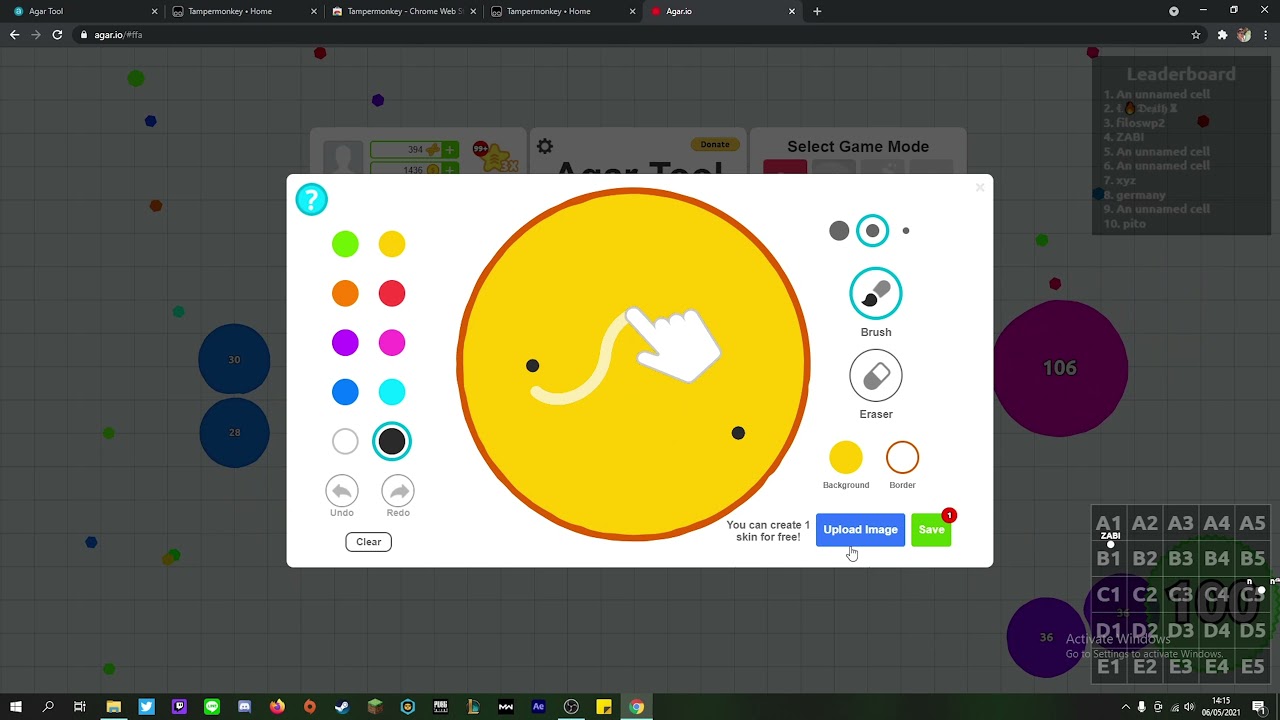Set the yellow Background color swatch
The width and height of the screenshot is (1280, 720).
(846, 458)
